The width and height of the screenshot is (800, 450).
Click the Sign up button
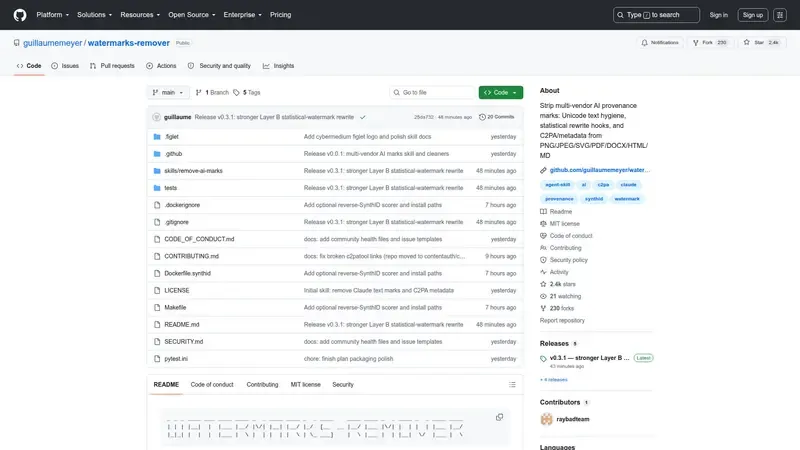[753, 15]
